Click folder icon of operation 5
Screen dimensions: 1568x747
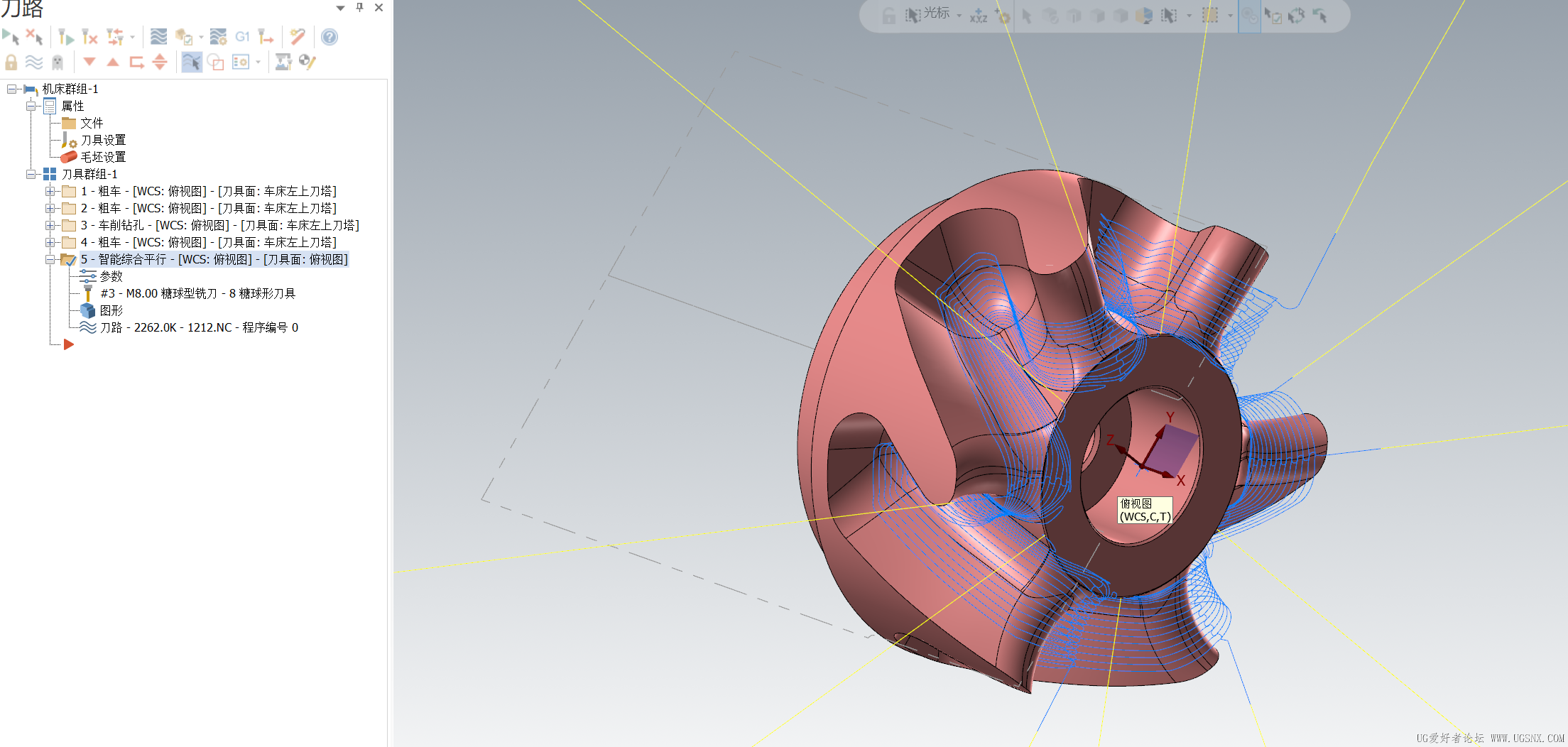[68, 259]
